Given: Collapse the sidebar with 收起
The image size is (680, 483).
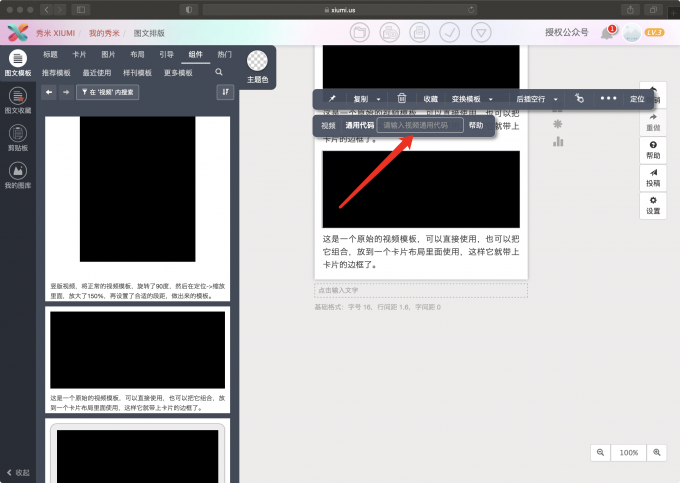Looking at the screenshot, I should 18,472.
